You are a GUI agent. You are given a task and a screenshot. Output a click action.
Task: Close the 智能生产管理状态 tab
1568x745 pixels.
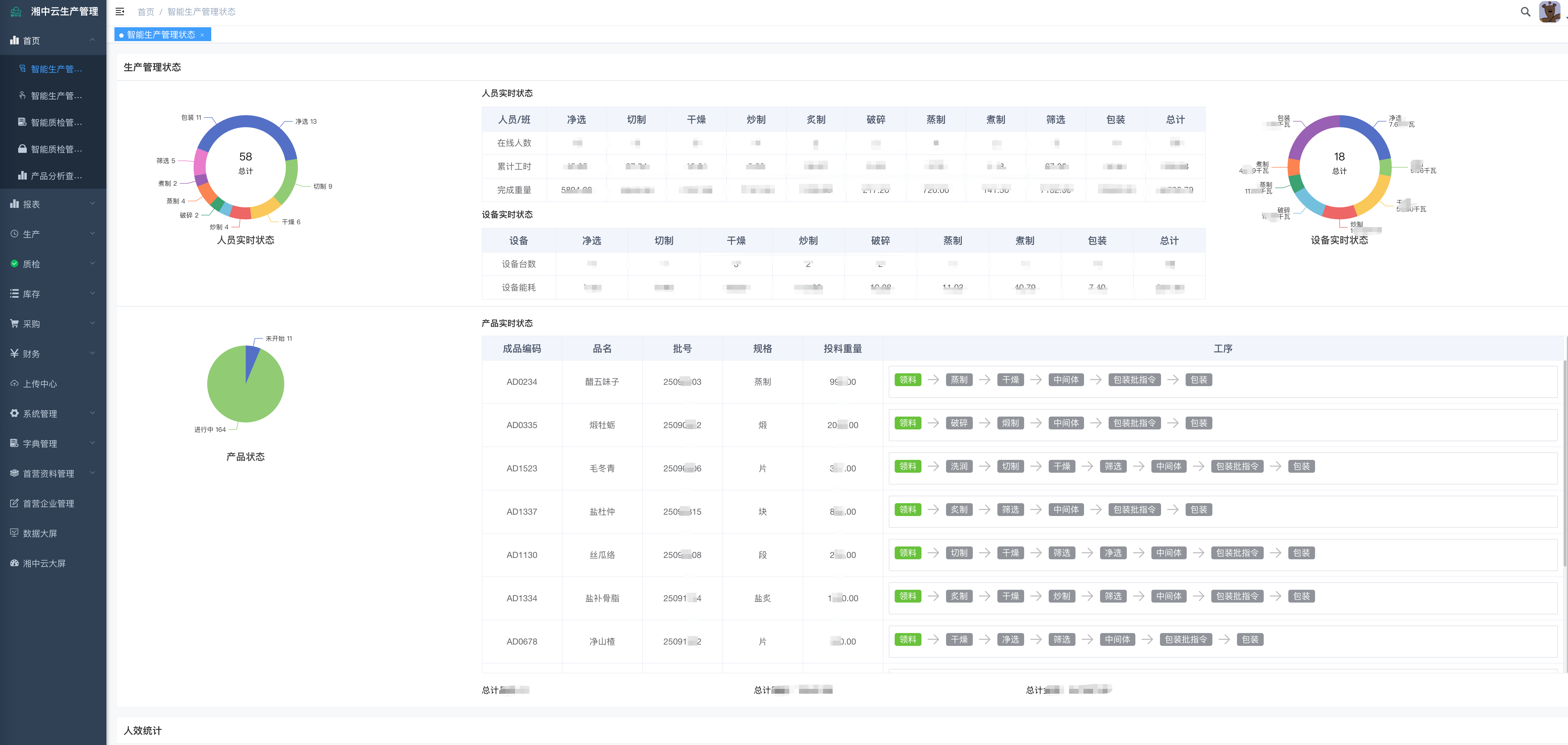(x=202, y=35)
